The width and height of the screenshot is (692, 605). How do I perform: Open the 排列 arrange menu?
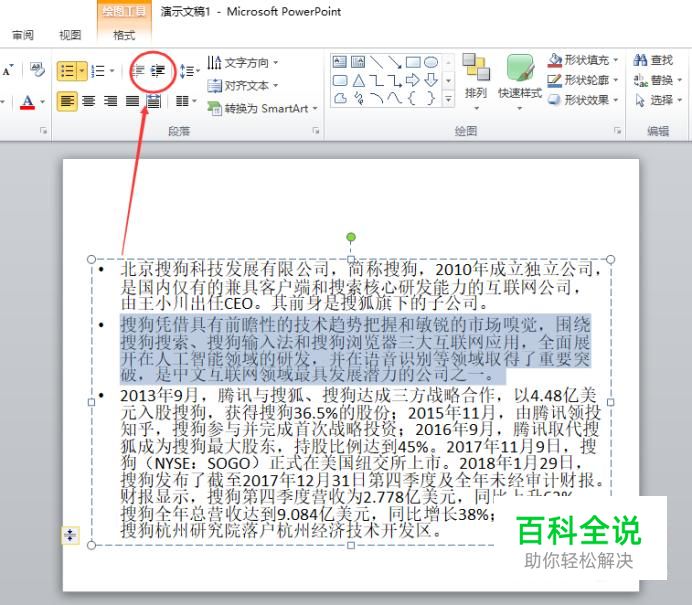(476, 82)
